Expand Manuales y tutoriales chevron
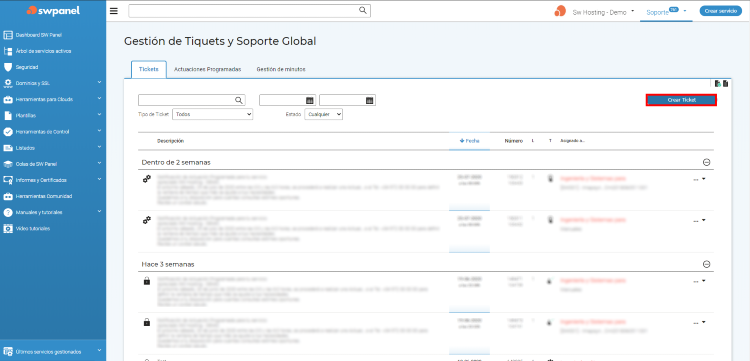 (x=99, y=211)
